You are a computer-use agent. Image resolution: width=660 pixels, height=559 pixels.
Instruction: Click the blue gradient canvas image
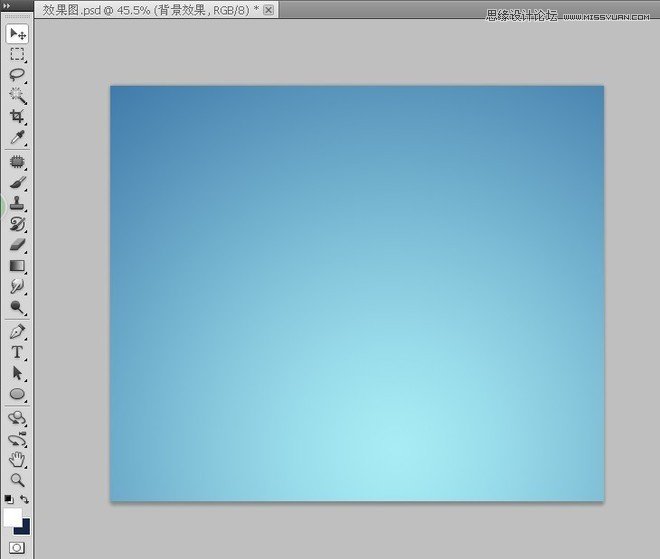[x=357, y=293]
